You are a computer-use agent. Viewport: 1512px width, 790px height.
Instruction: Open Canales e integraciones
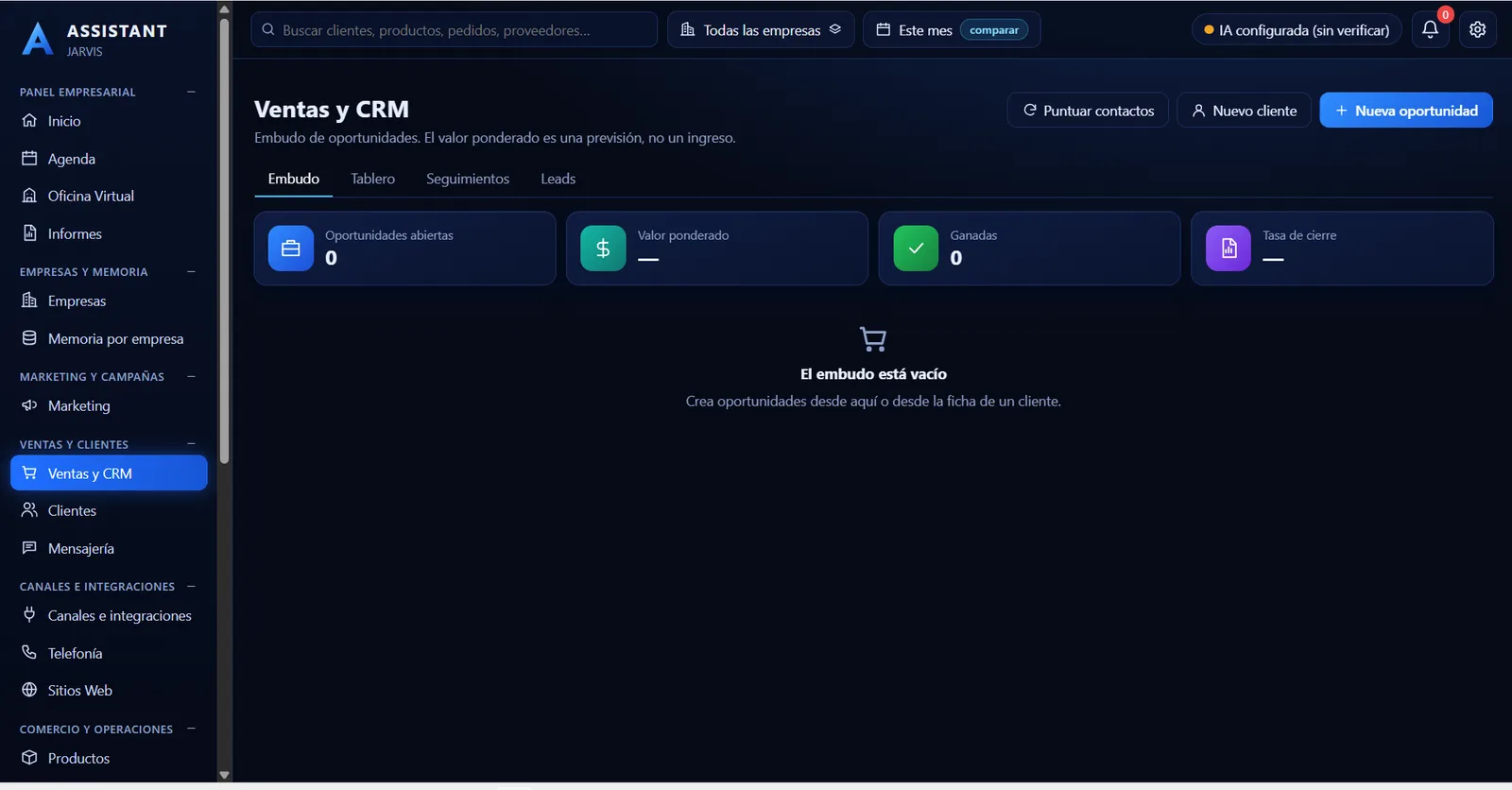point(109,615)
